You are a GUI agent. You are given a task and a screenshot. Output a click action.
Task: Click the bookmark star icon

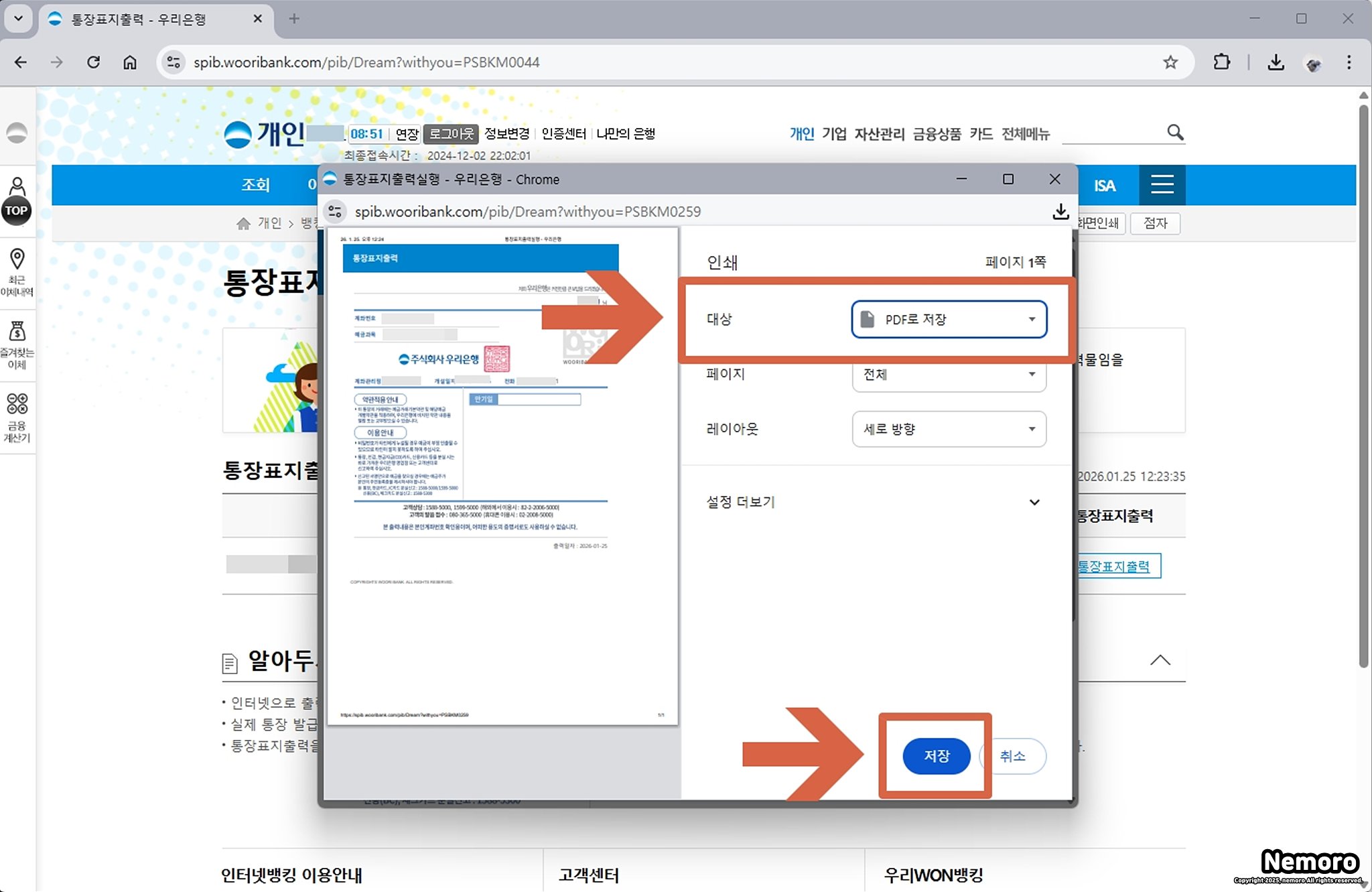1170,62
